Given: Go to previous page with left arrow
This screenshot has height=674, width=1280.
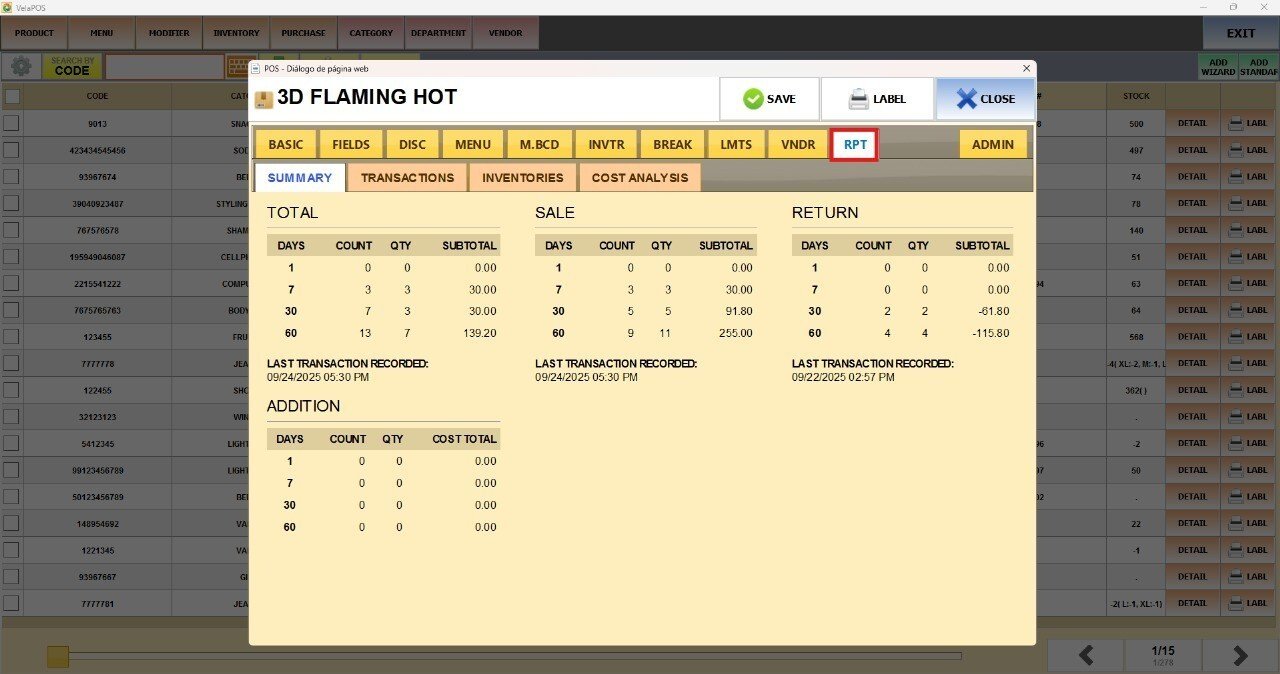Looking at the screenshot, I should [1085, 655].
